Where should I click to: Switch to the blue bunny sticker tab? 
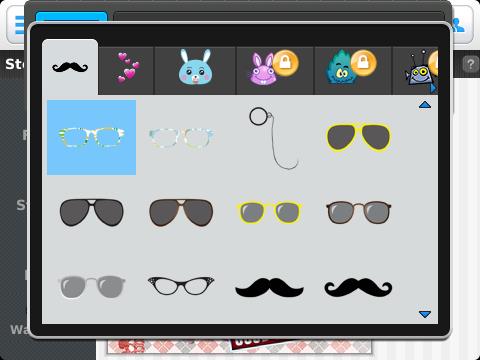point(195,70)
